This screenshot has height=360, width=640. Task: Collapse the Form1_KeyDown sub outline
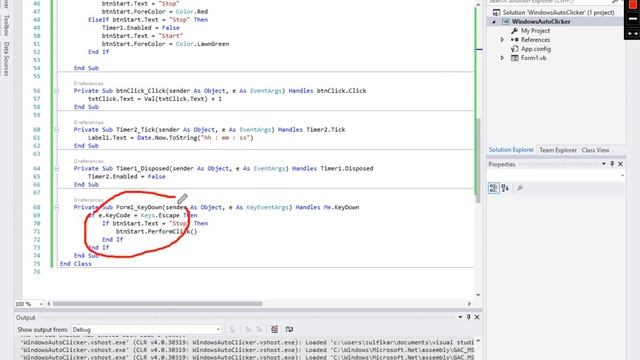(57, 207)
